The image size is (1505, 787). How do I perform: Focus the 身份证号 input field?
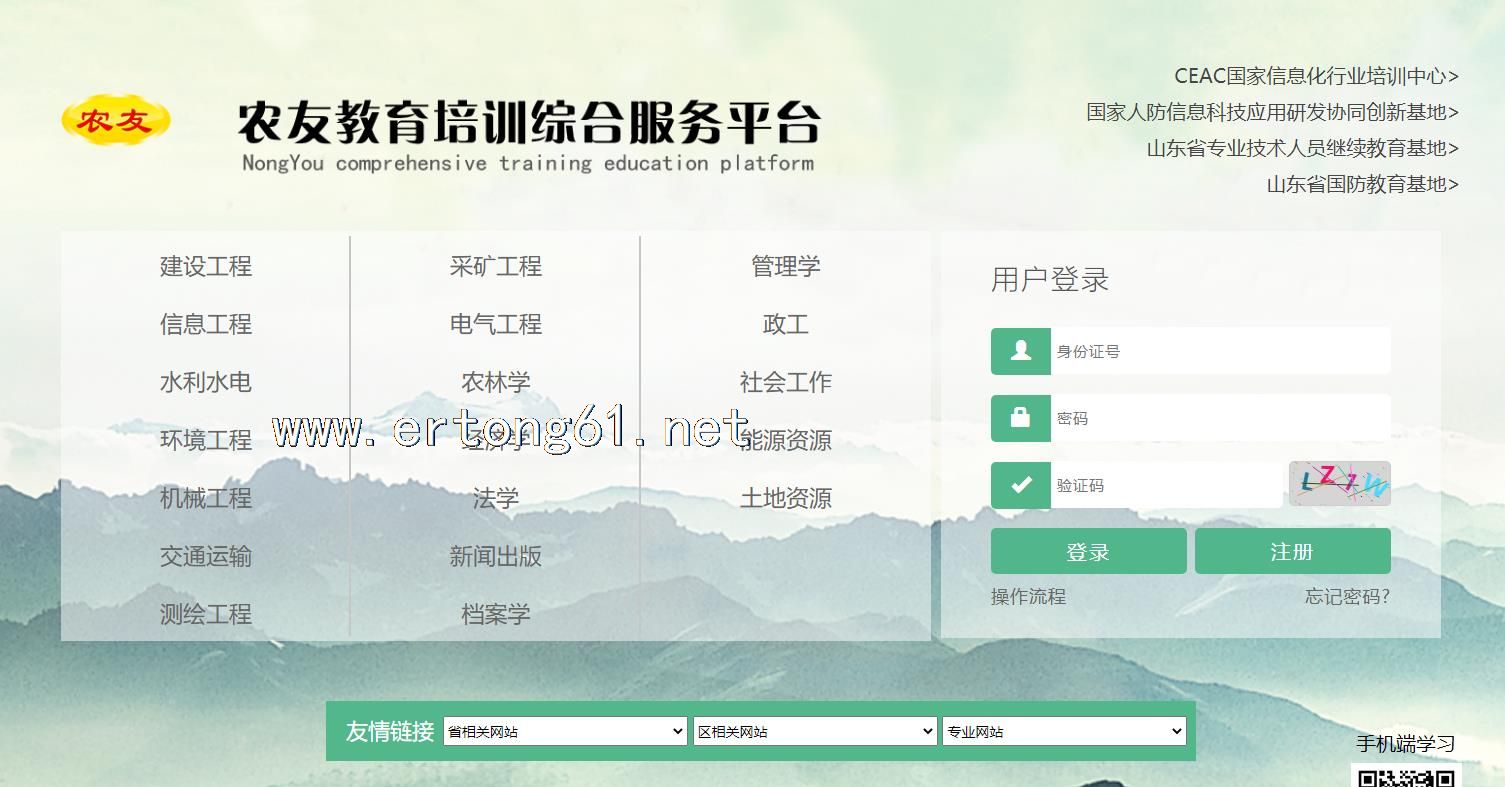[1220, 351]
